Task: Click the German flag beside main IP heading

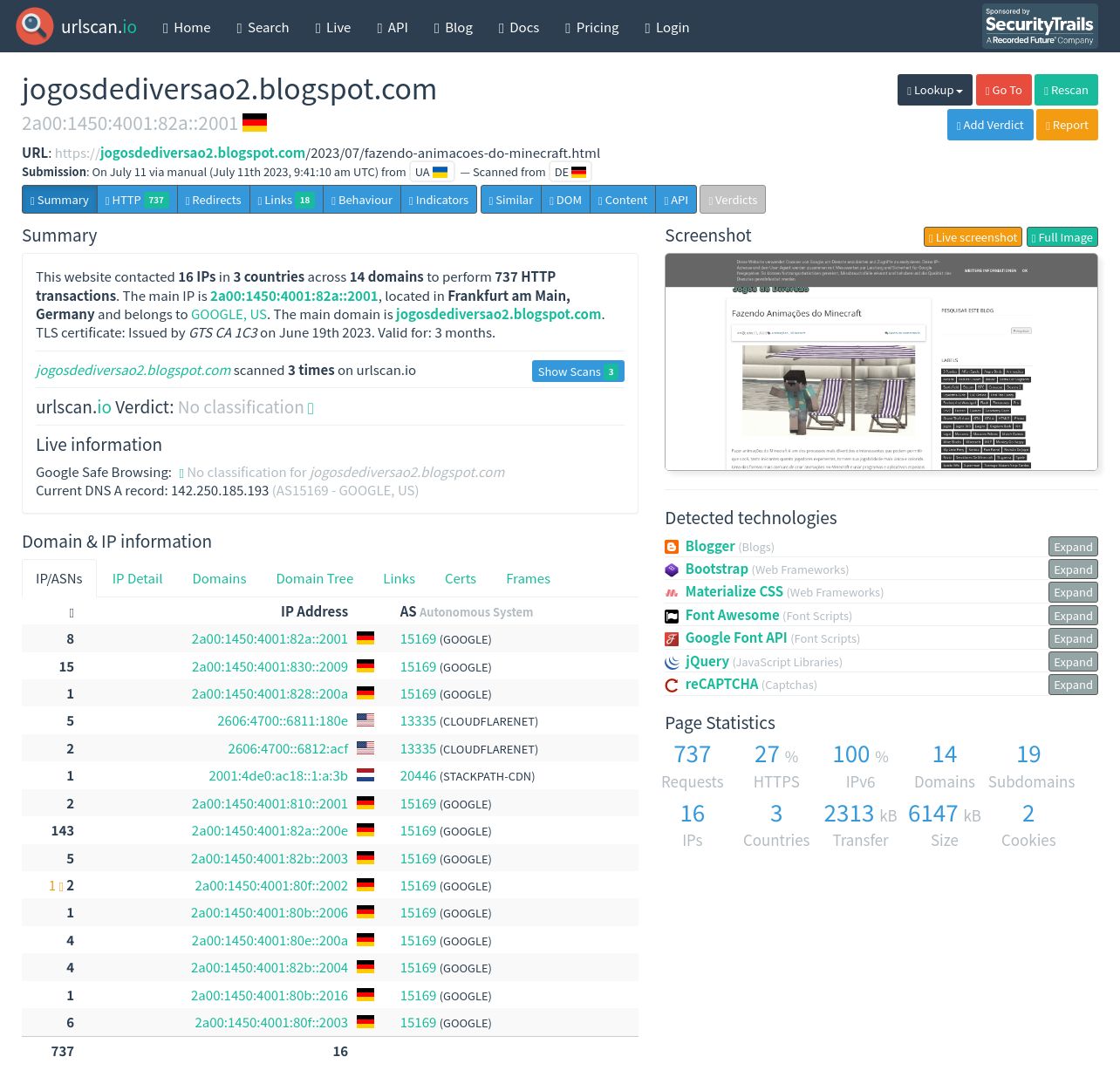Action: point(255,123)
